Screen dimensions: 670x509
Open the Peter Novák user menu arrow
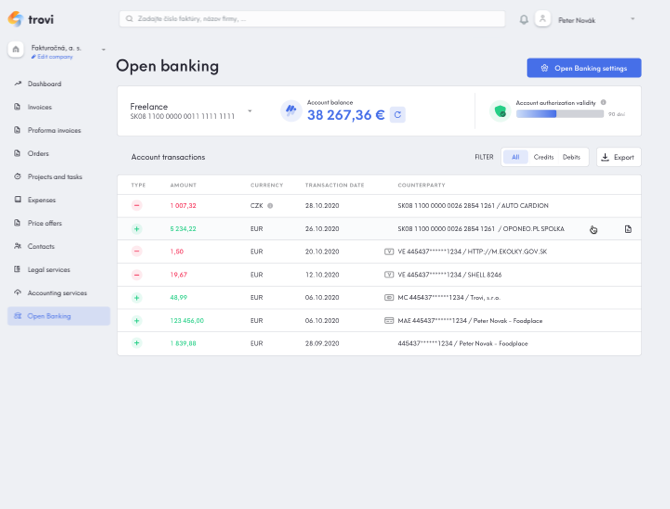pos(633,19)
